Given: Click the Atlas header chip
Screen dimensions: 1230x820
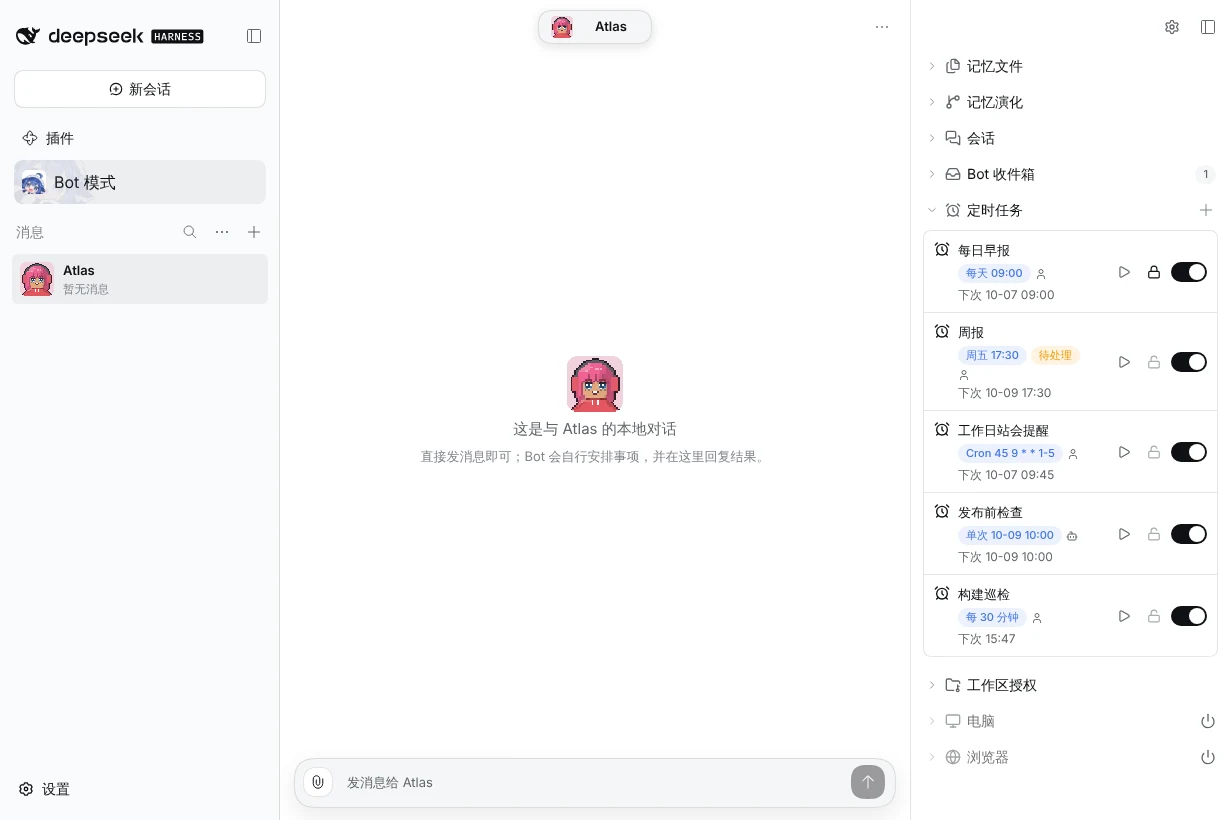Looking at the screenshot, I should click(595, 27).
